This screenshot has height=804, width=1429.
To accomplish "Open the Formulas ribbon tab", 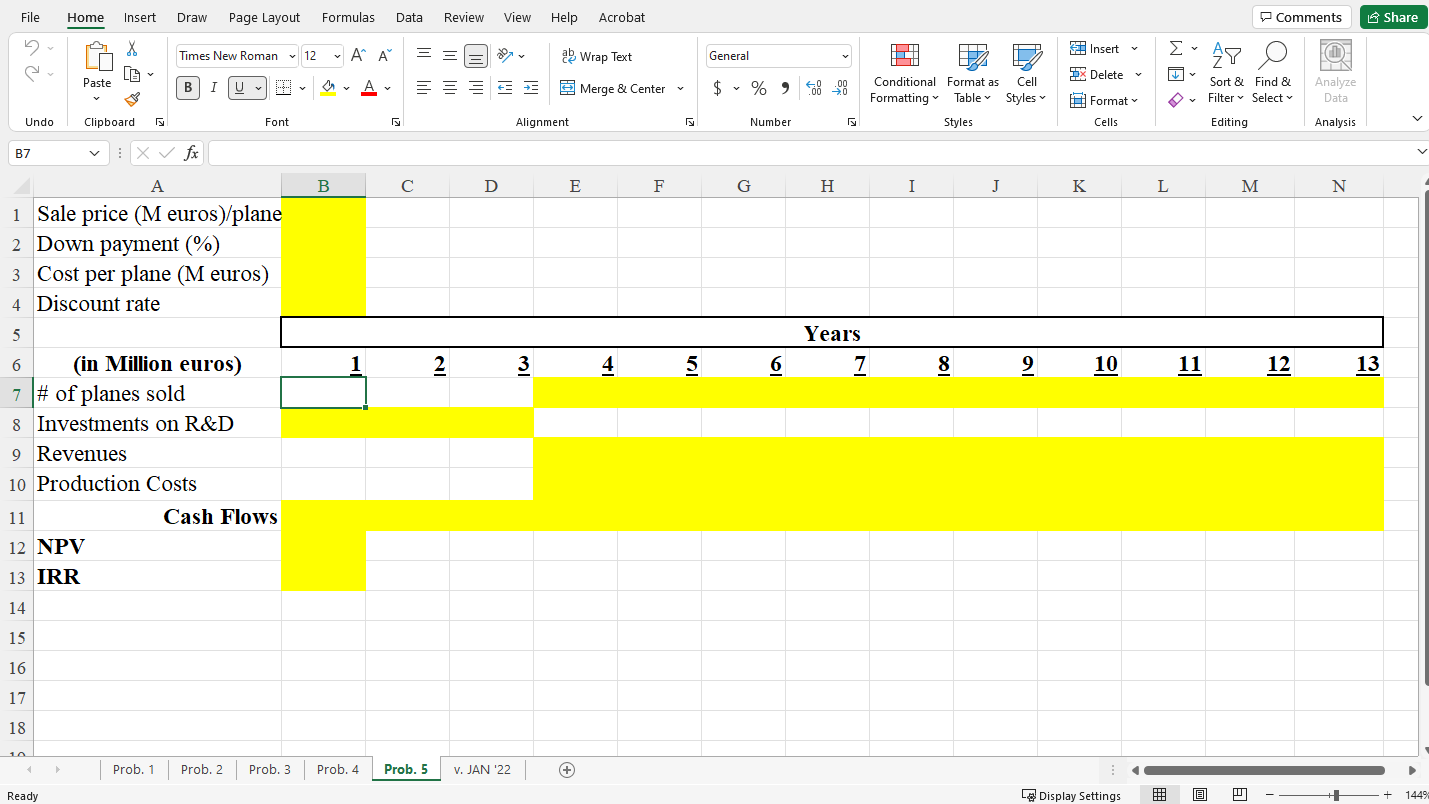I will (x=348, y=17).
